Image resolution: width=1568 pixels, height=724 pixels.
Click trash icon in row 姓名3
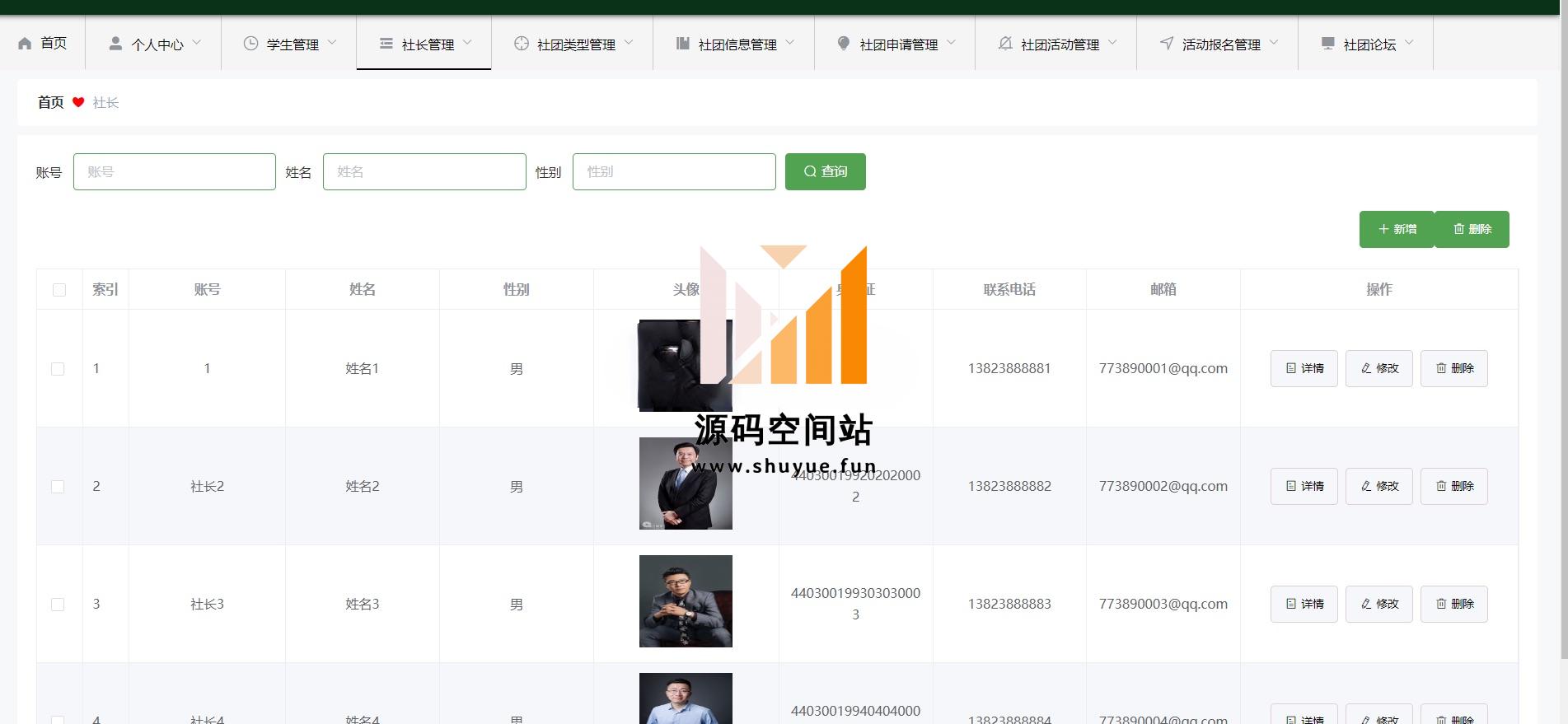[x=1441, y=604]
